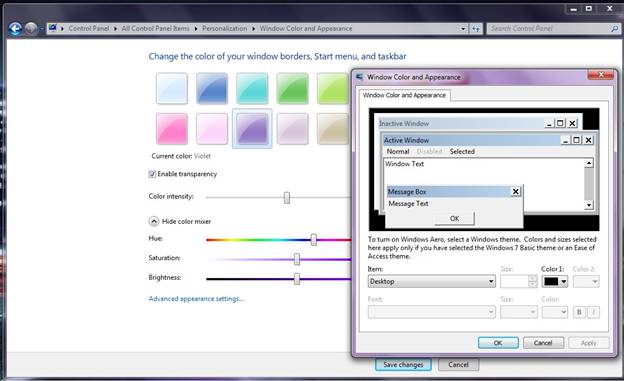Screen dimensions: 624x381
Task: Click OK in the appearance dialog
Action: tap(498, 343)
